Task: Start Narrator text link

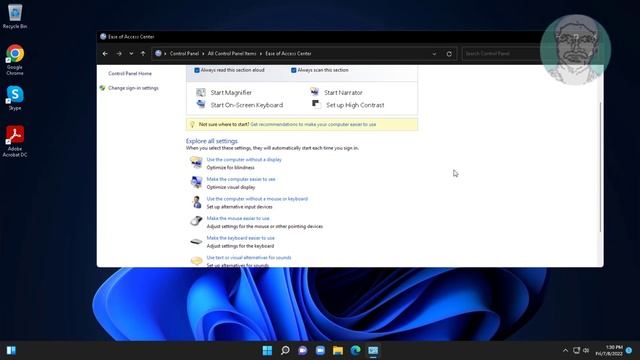Action: 343,93
